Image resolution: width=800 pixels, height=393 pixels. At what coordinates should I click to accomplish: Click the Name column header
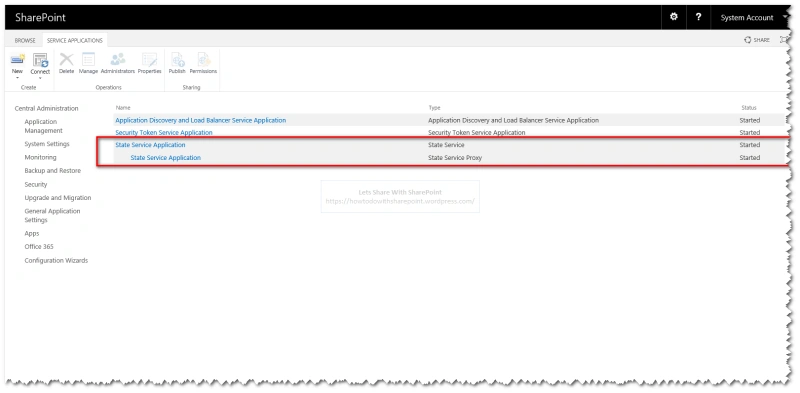click(x=123, y=108)
